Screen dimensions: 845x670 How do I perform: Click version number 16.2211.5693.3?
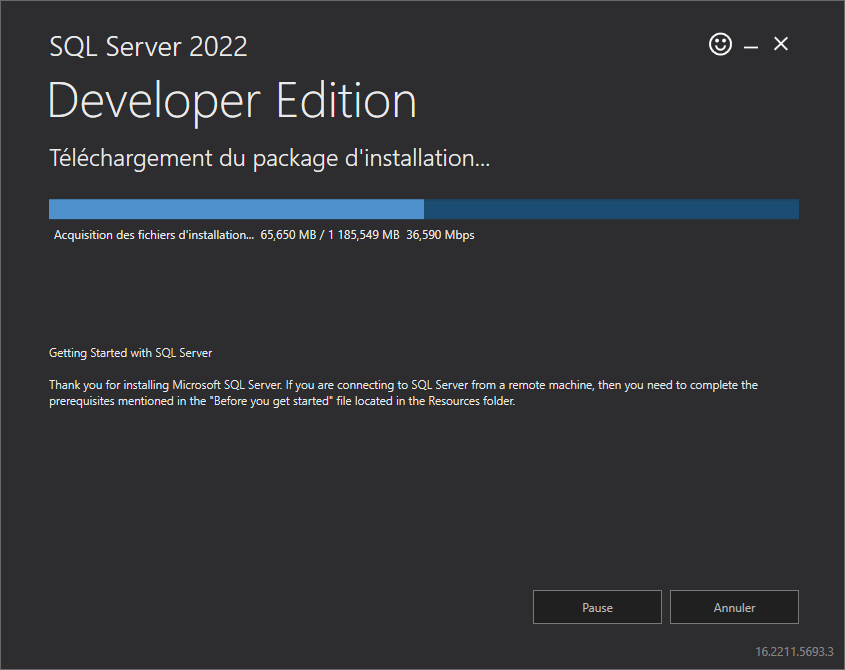(794, 652)
